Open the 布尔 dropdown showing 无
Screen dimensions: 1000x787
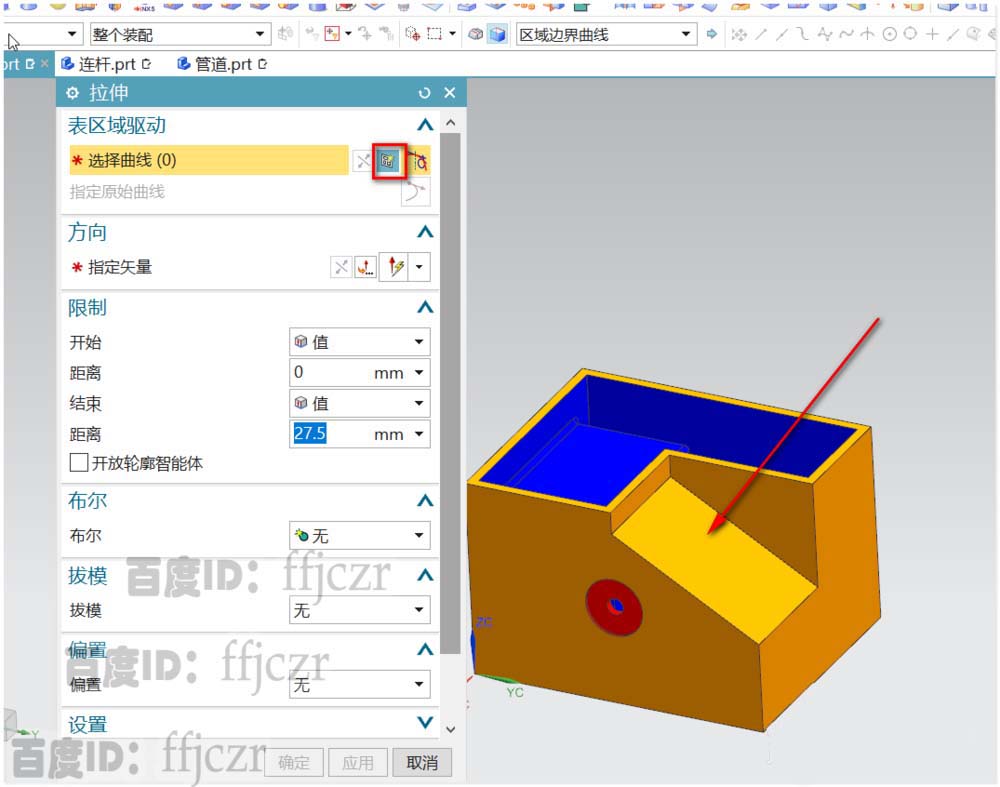(360, 536)
